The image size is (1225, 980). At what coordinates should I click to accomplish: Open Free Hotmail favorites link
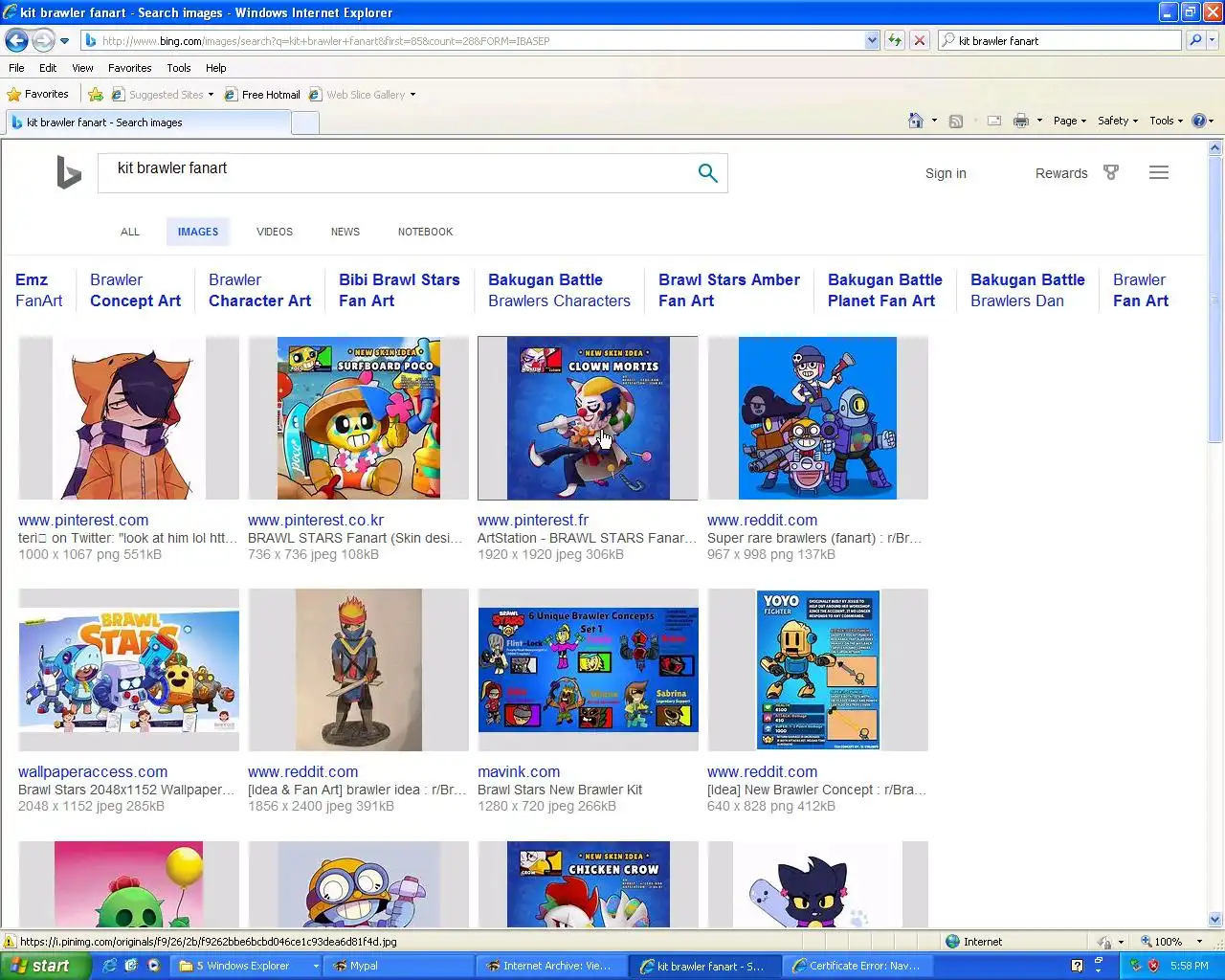(x=262, y=95)
